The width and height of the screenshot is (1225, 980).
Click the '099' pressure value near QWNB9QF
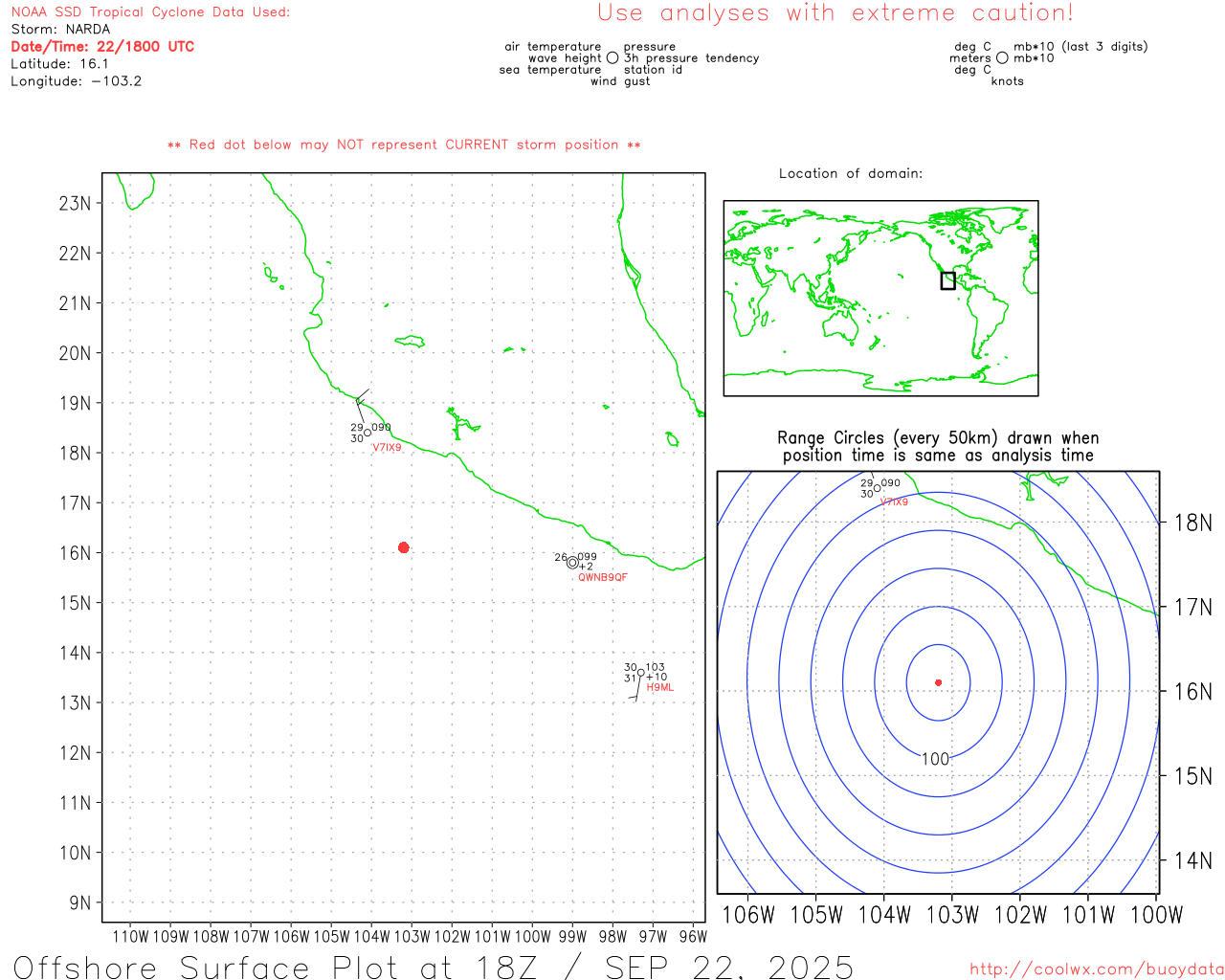click(587, 556)
